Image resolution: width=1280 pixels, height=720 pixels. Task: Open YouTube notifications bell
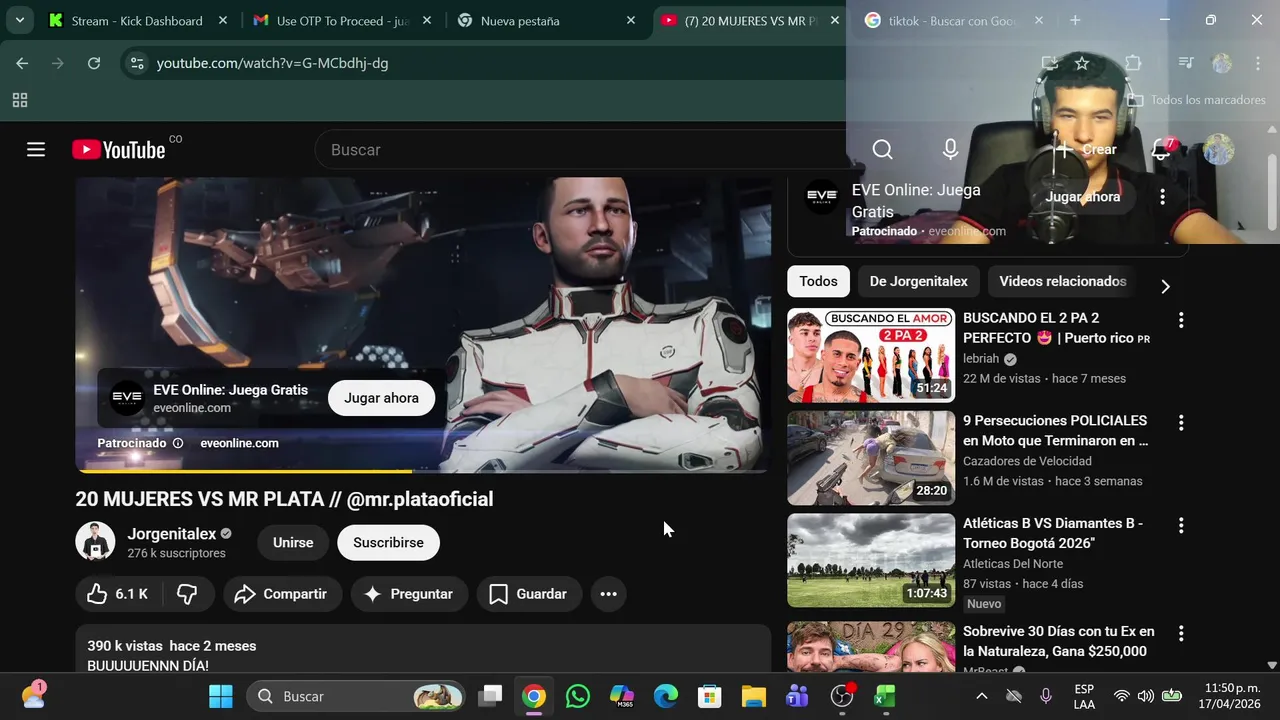coord(1161,150)
